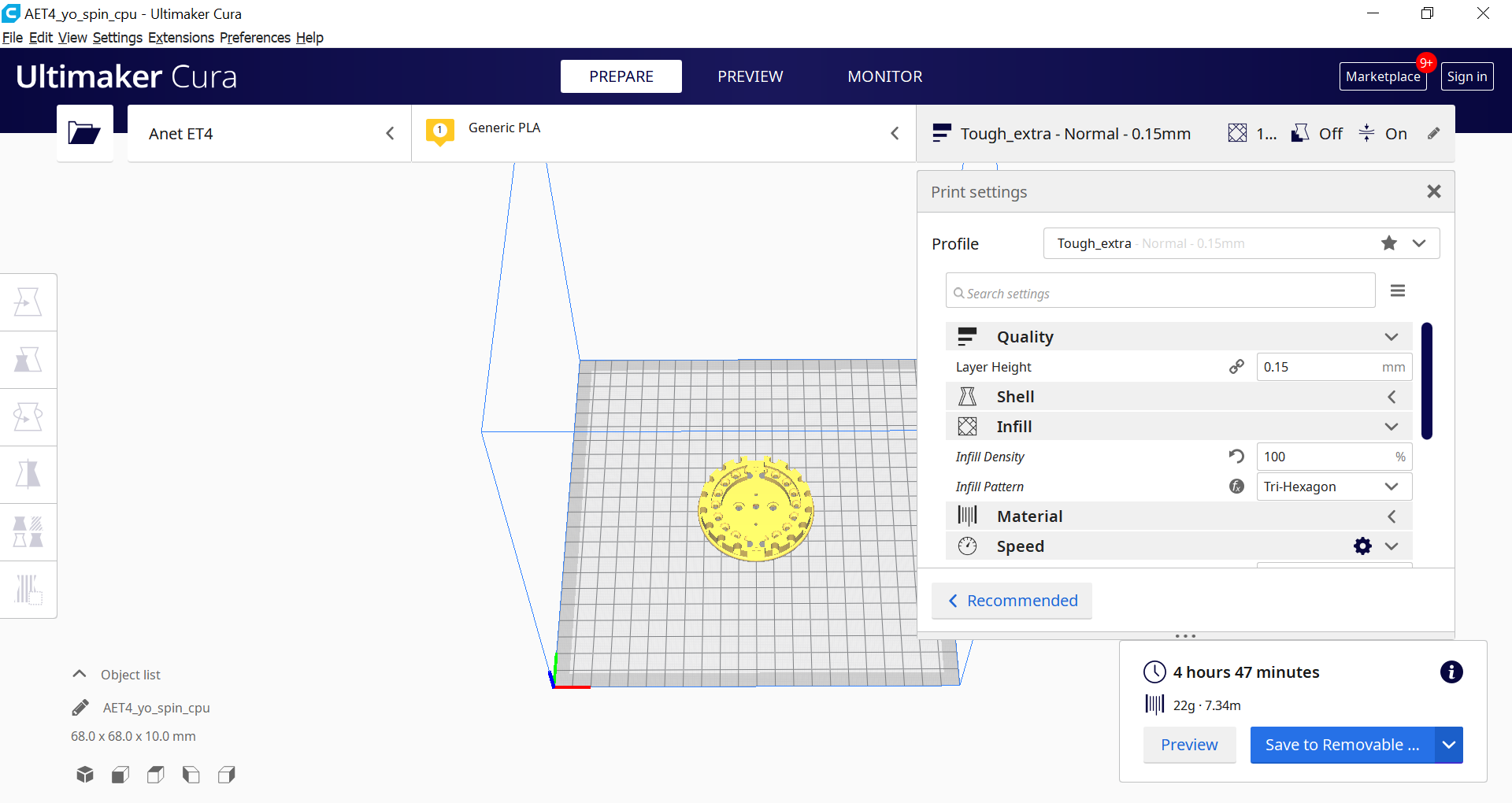Open the Marketplace
1512x803 pixels.
click(x=1383, y=76)
